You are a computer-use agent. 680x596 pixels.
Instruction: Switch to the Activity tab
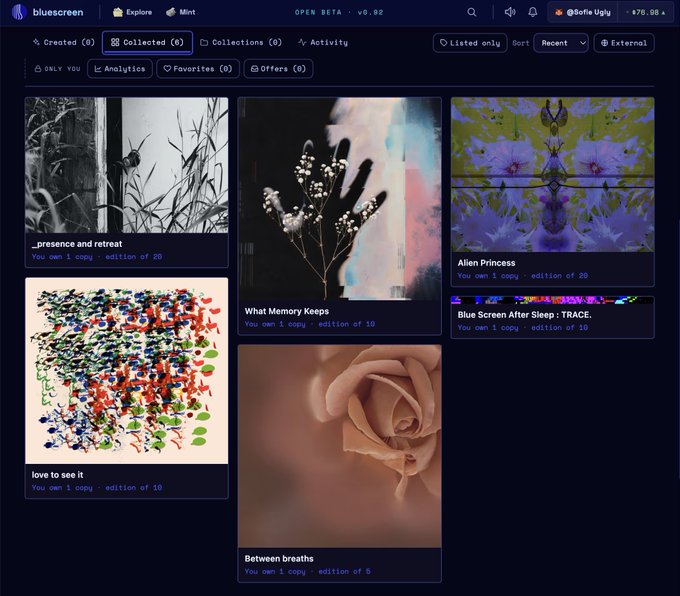pos(323,43)
